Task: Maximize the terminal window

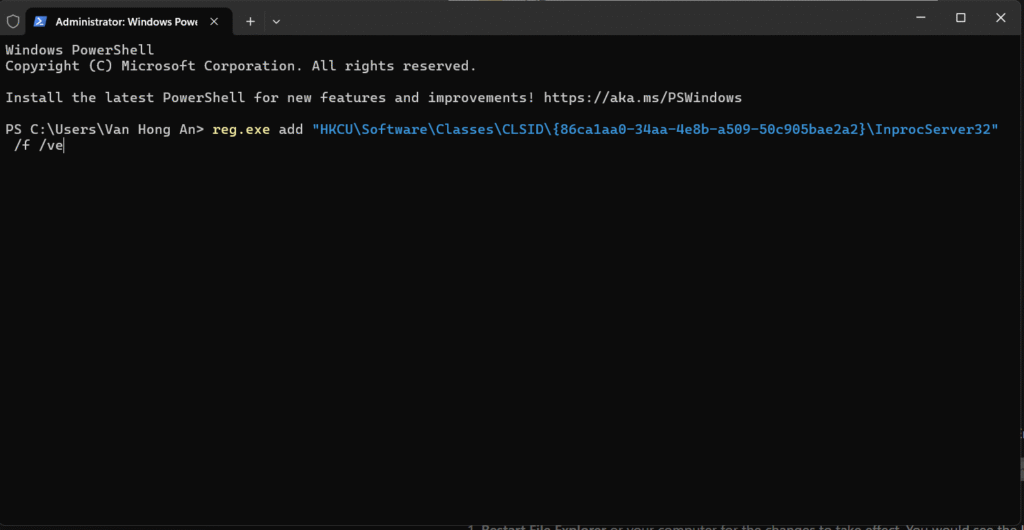Action: pyautogui.click(x=960, y=18)
